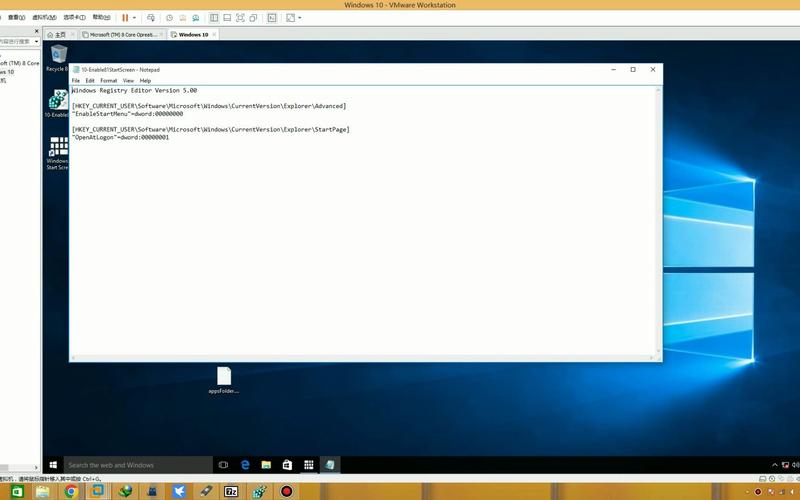Switch to VMware Unity mode
Image resolution: width=800 pixels, height=500 pixels.
click(253, 17)
